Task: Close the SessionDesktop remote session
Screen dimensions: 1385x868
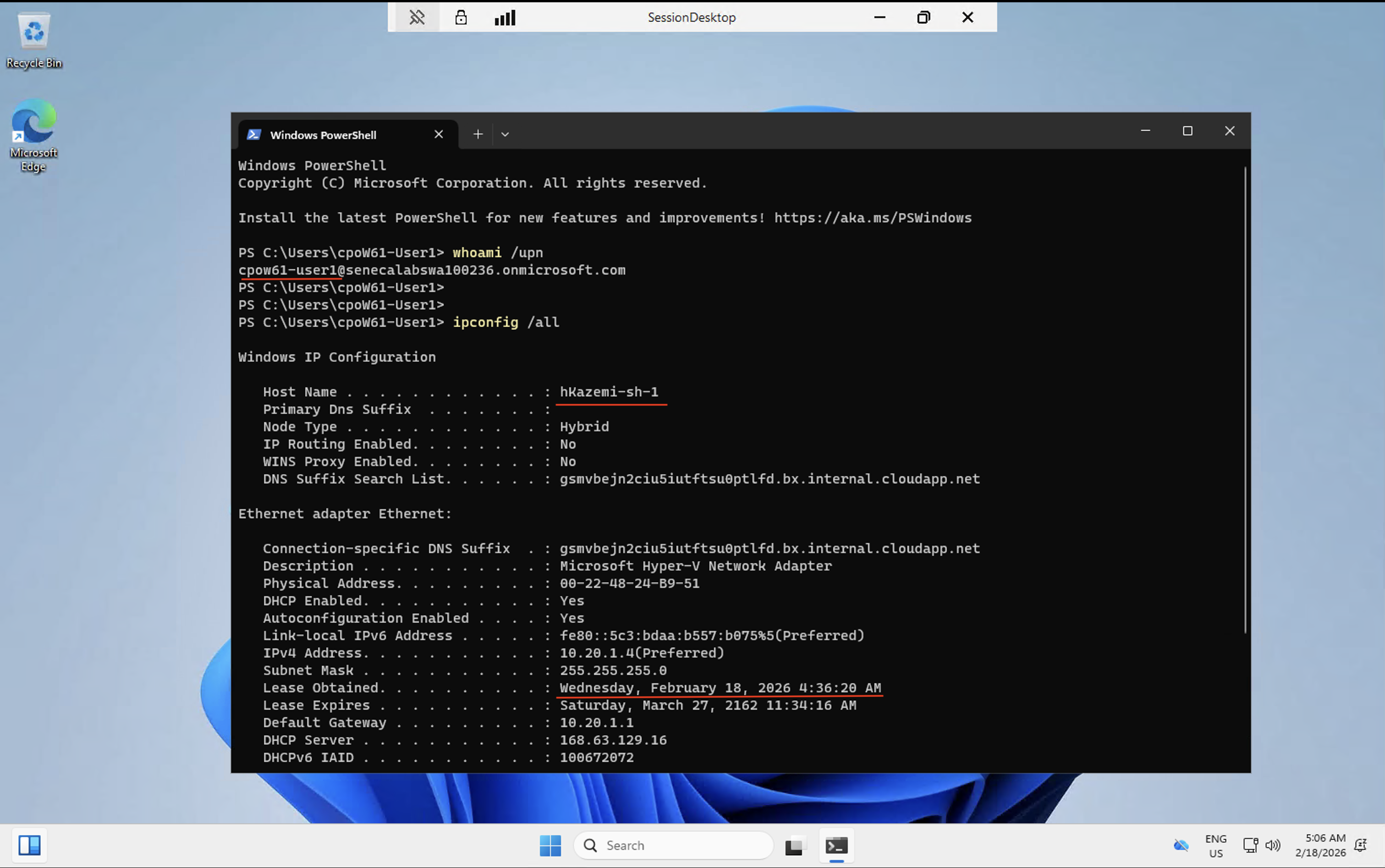Action: 968,17
